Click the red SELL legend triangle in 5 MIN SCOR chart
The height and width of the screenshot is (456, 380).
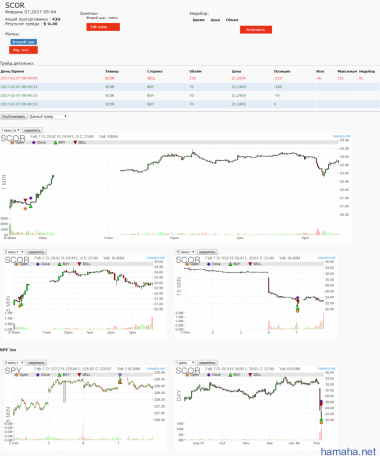(79, 264)
